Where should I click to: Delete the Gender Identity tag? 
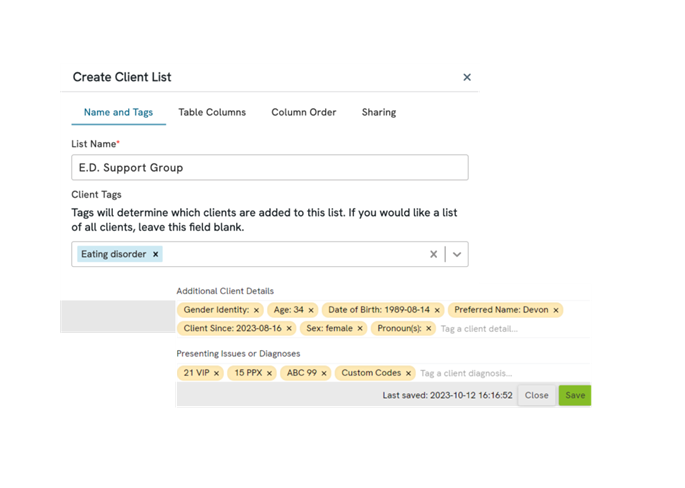(x=256, y=310)
